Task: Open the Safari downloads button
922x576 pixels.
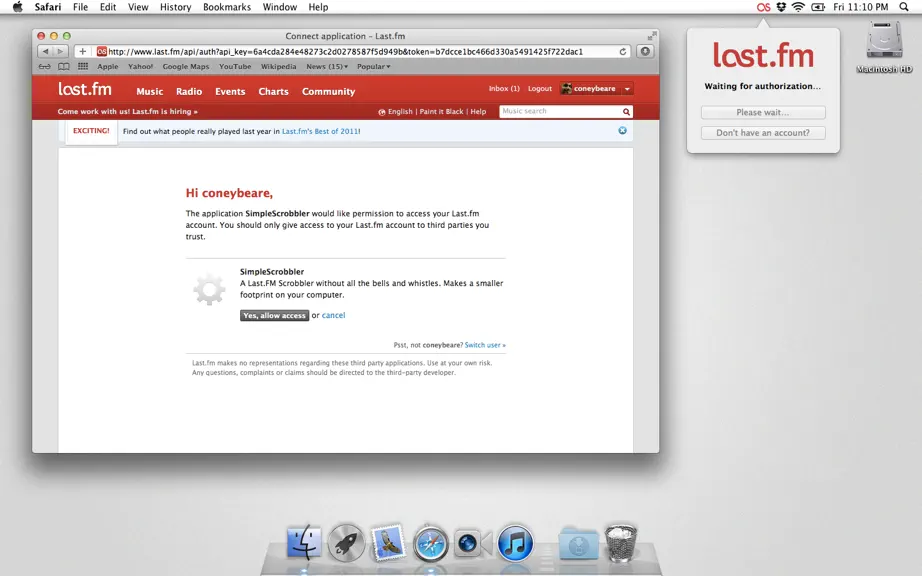Action: click(x=645, y=51)
